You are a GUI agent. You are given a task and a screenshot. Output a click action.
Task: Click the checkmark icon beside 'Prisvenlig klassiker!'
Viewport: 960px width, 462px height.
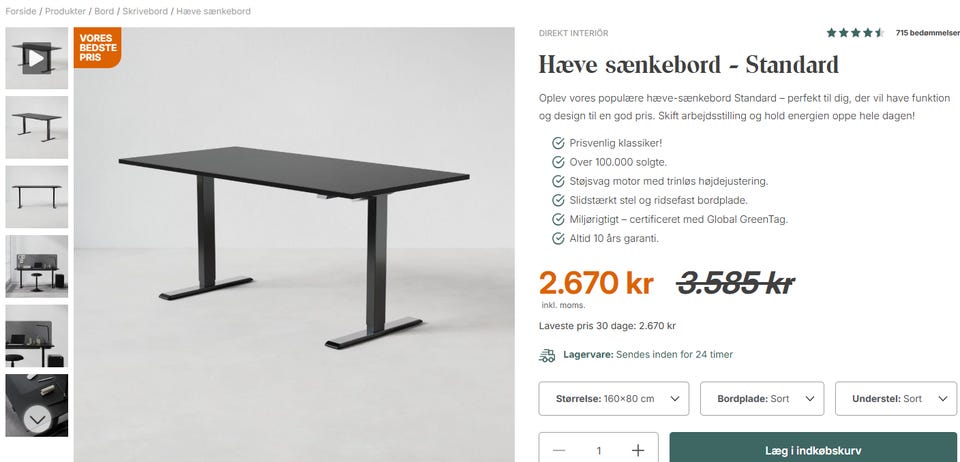tap(558, 143)
